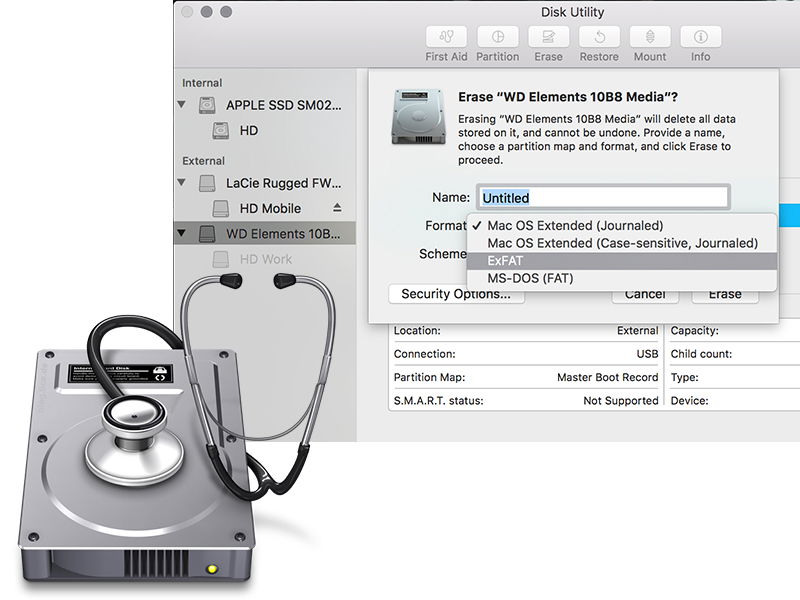Click the HD volume icon
This screenshot has width=800, height=600.
(x=220, y=131)
